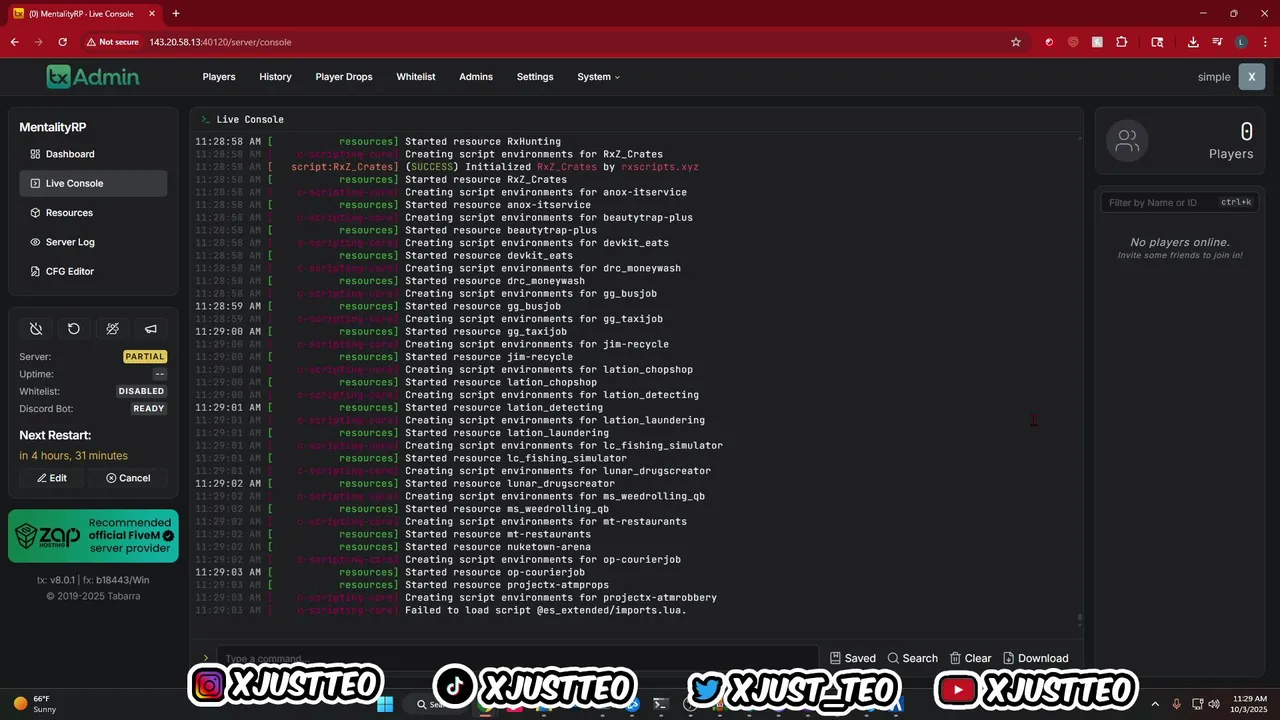Viewport: 1280px width, 720px height.
Task: Open CFG Editor in the sidebar
Action: [x=93, y=271]
